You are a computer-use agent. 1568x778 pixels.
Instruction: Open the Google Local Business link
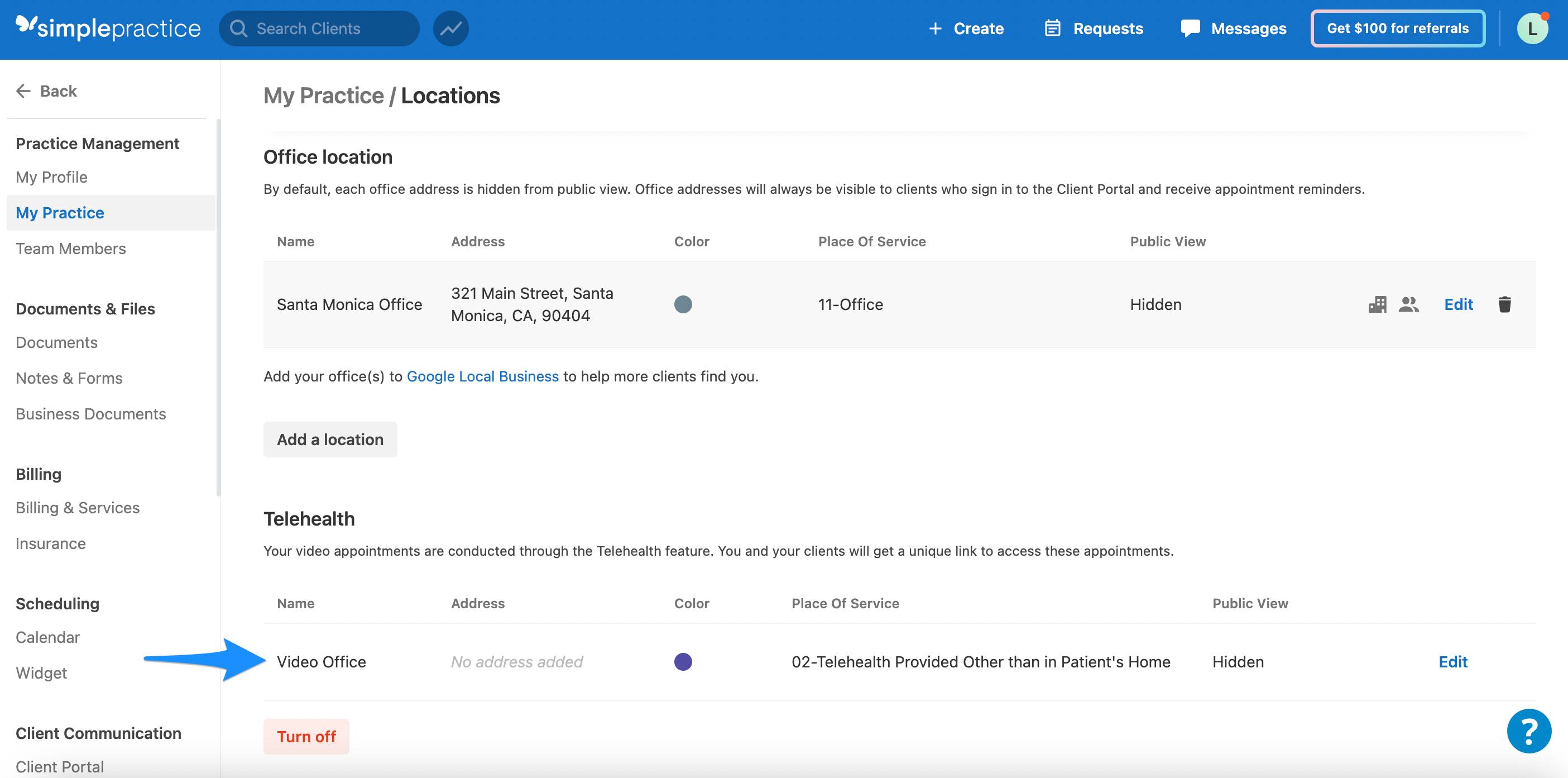[x=483, y=376]
